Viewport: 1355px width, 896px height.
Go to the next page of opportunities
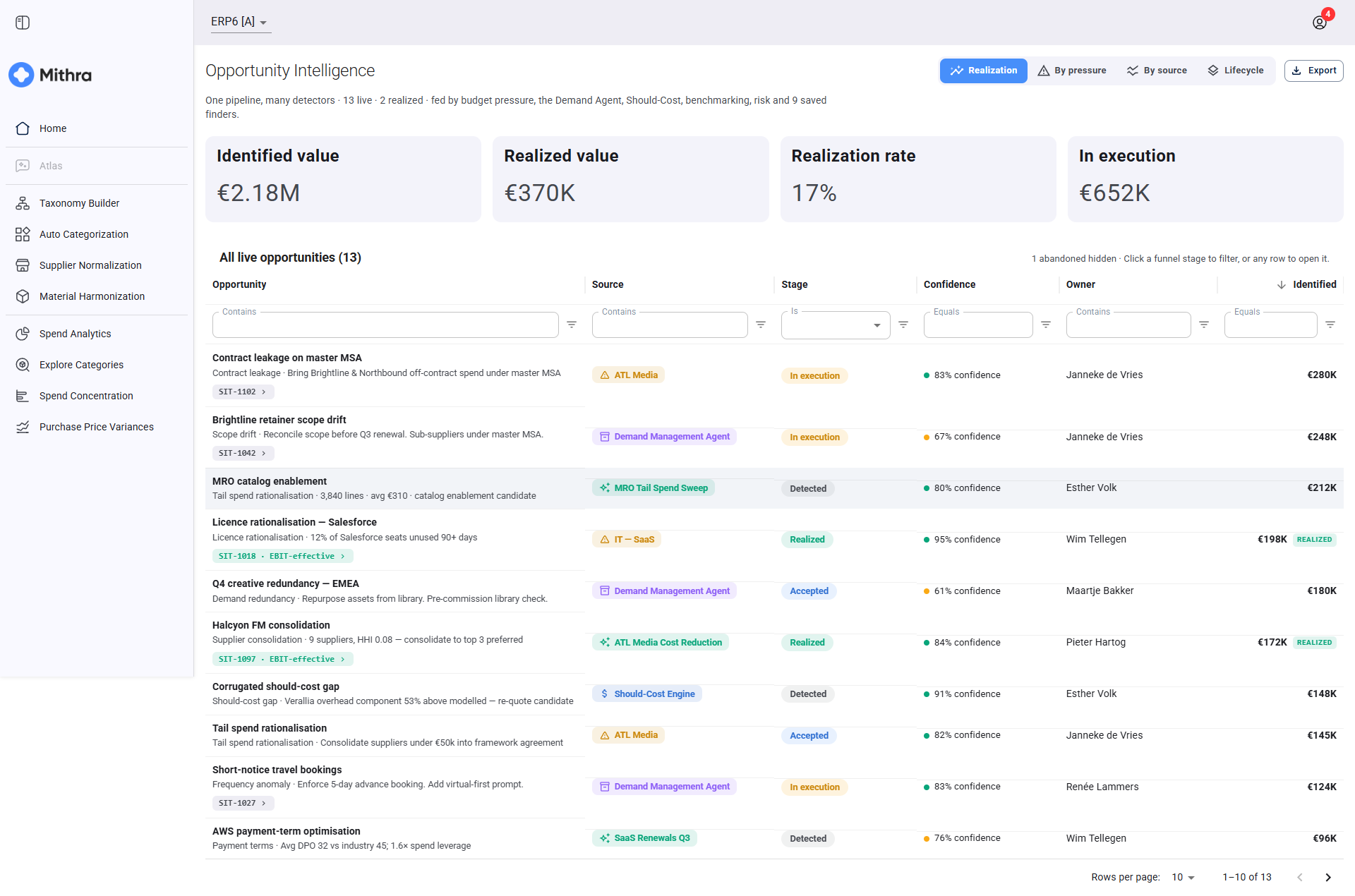tap(1328, 877)
